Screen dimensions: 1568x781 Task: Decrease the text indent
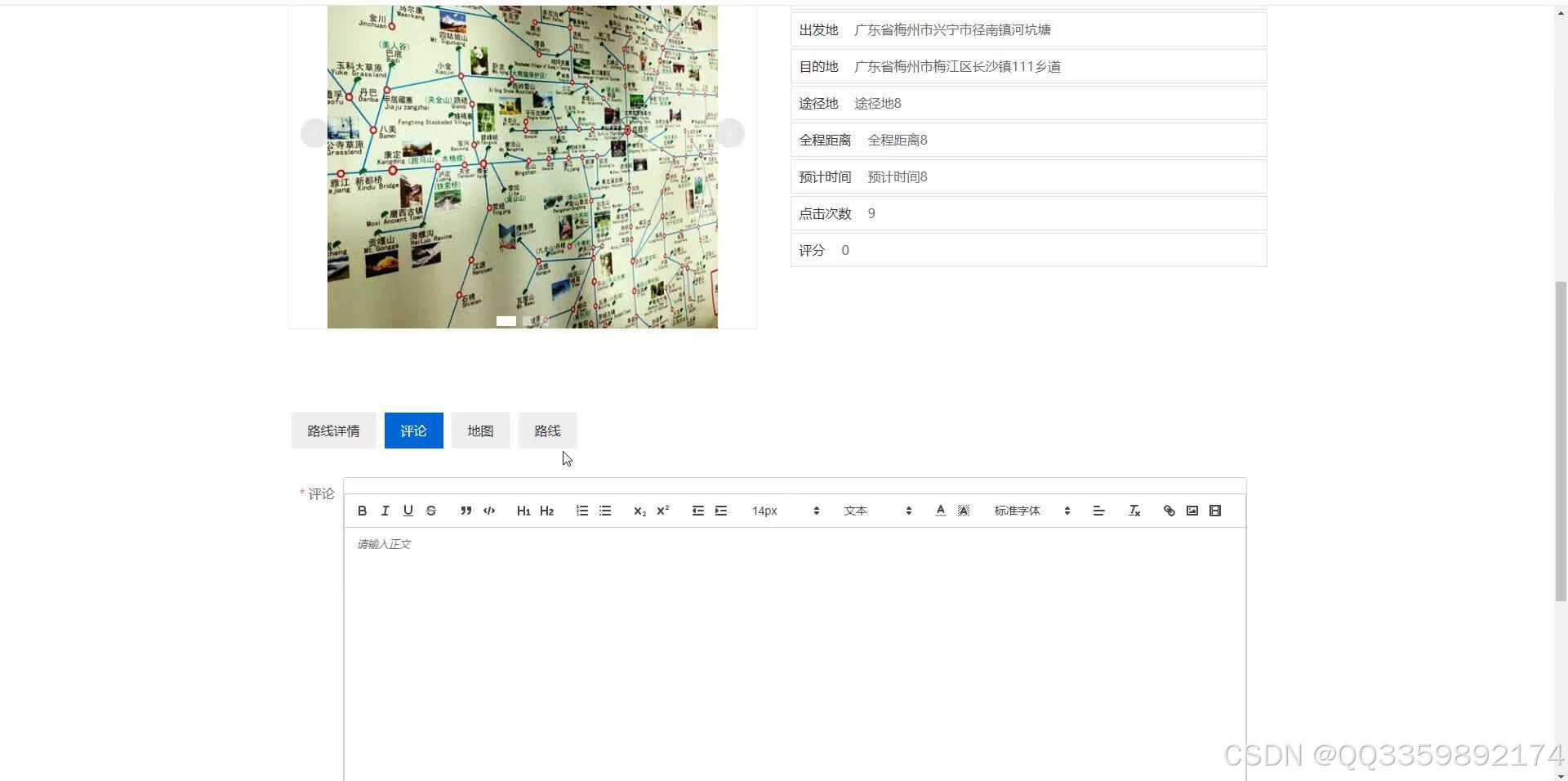coord(697,511)
